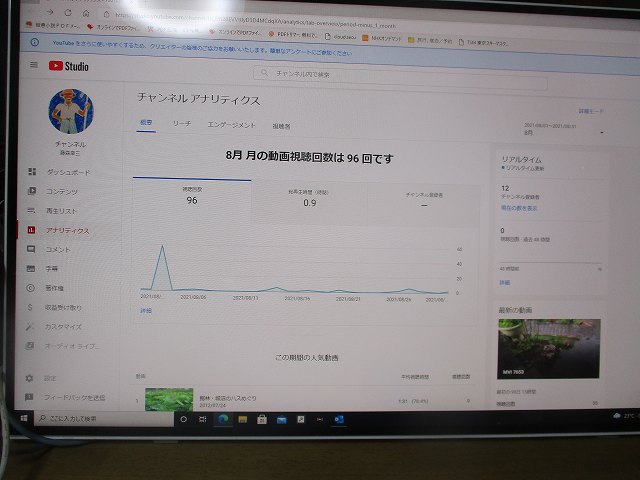Open カスタマイズ in the sidebar

64,327
